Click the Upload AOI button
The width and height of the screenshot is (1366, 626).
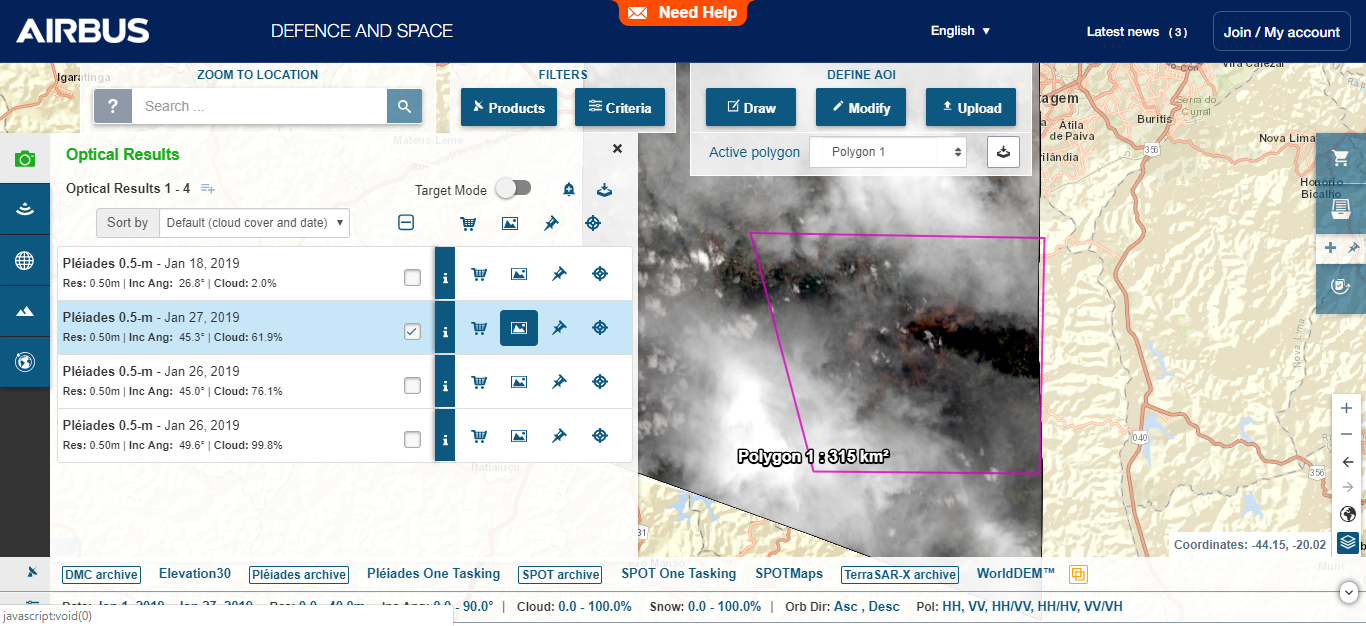click(971, 108)
